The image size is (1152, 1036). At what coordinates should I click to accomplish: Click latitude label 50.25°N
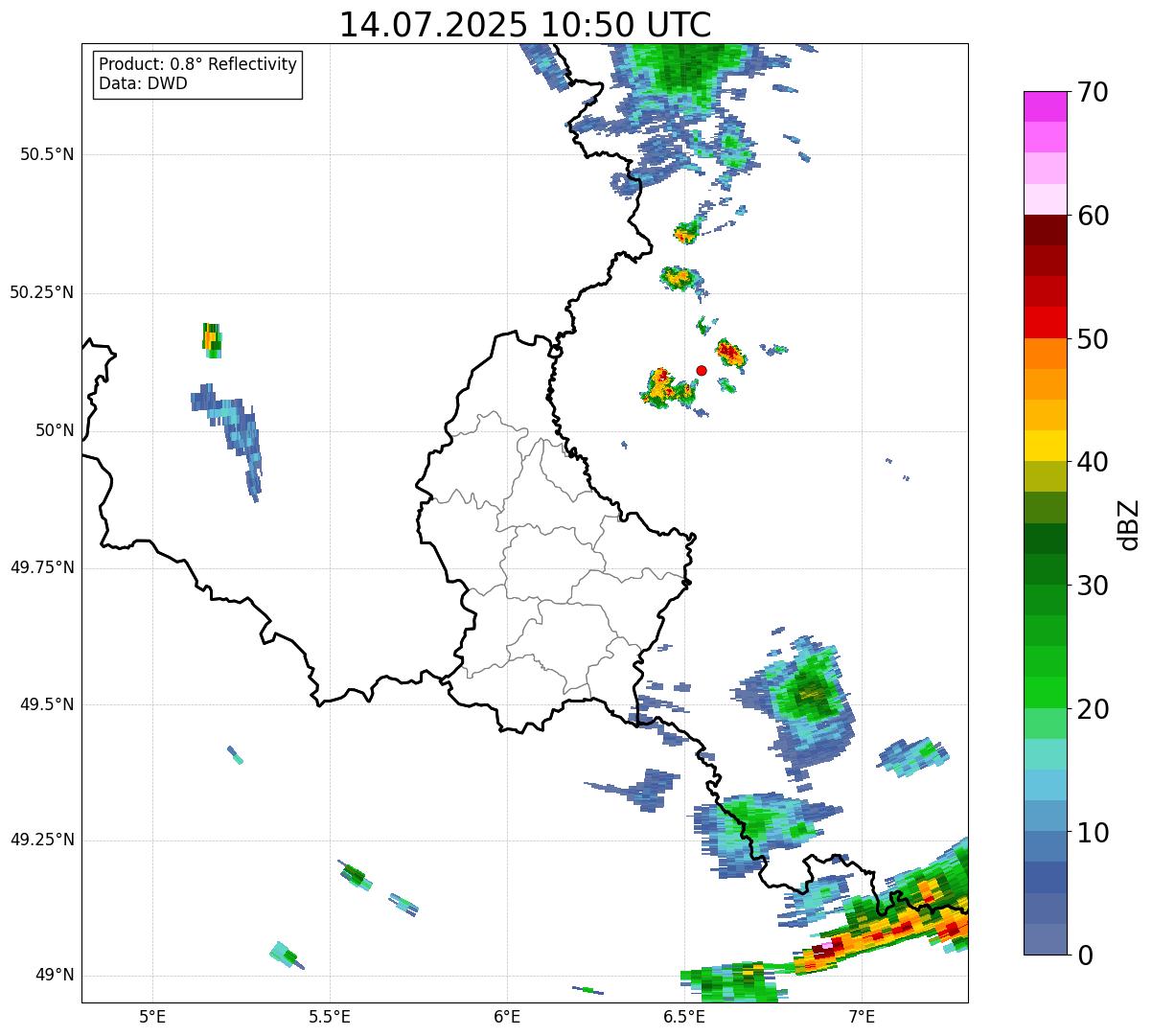(42, 292)
